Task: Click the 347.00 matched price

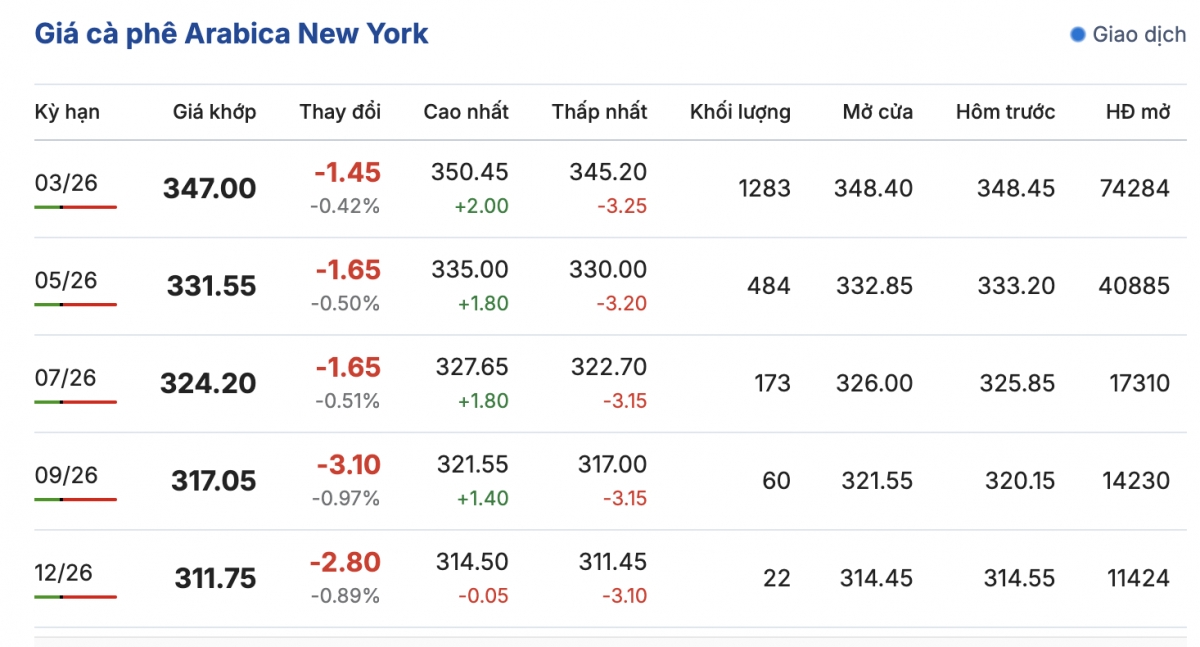Action: coord(210,189)
